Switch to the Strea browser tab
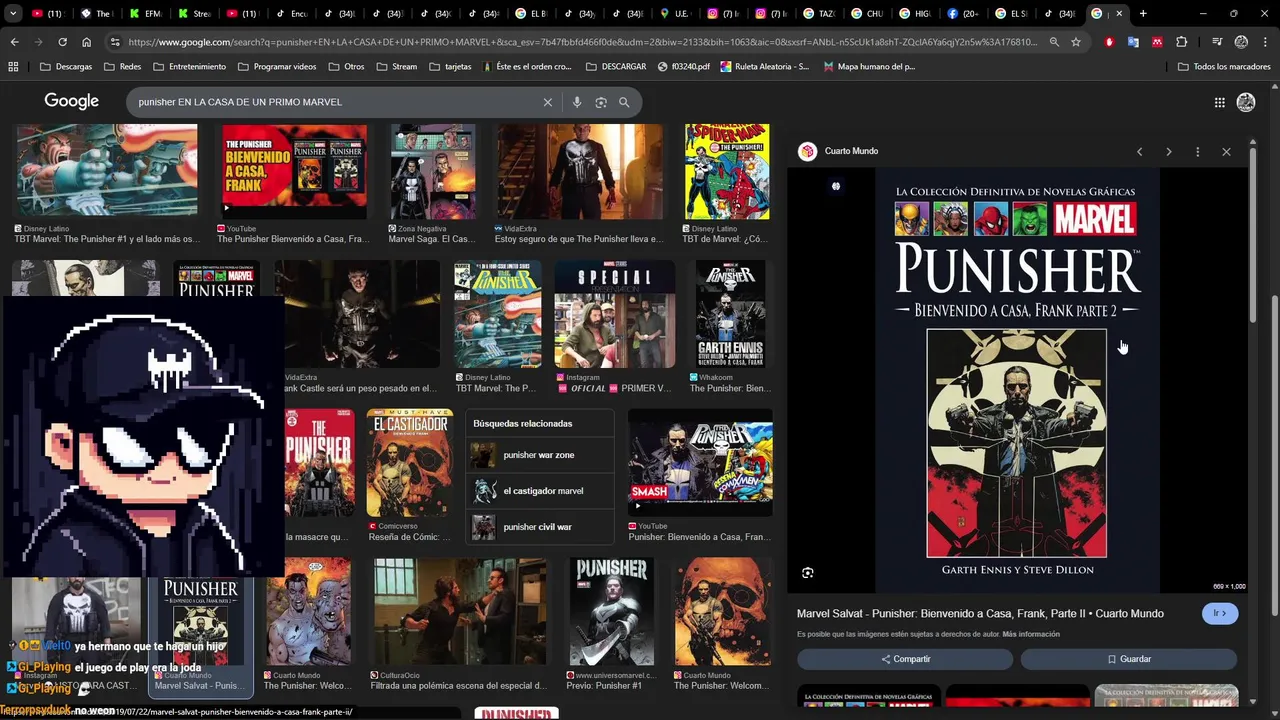This screenshot has height=720, width=1280. click(x=193, y=14)
